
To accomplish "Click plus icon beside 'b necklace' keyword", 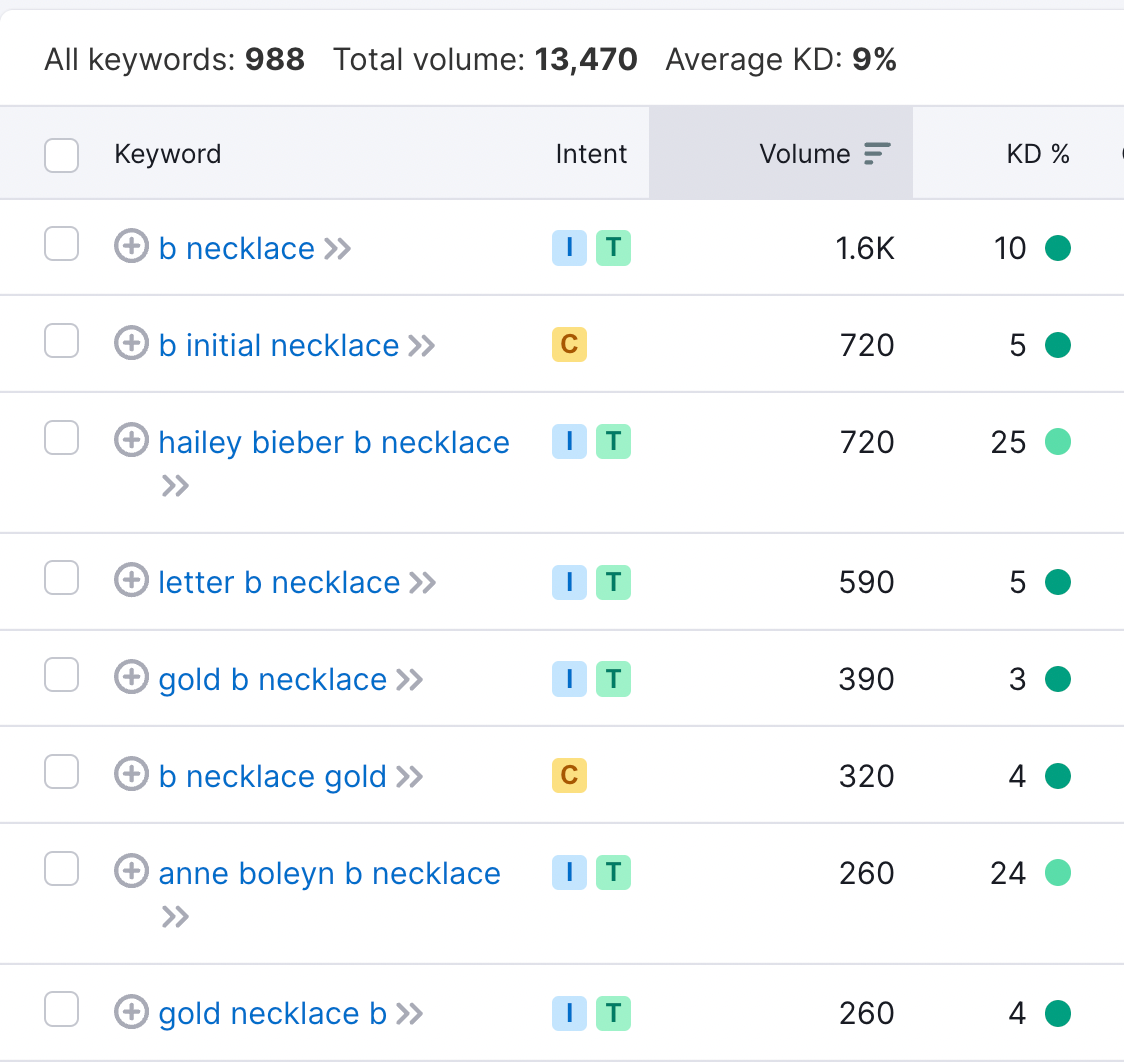I will click(x=131, y=246).
